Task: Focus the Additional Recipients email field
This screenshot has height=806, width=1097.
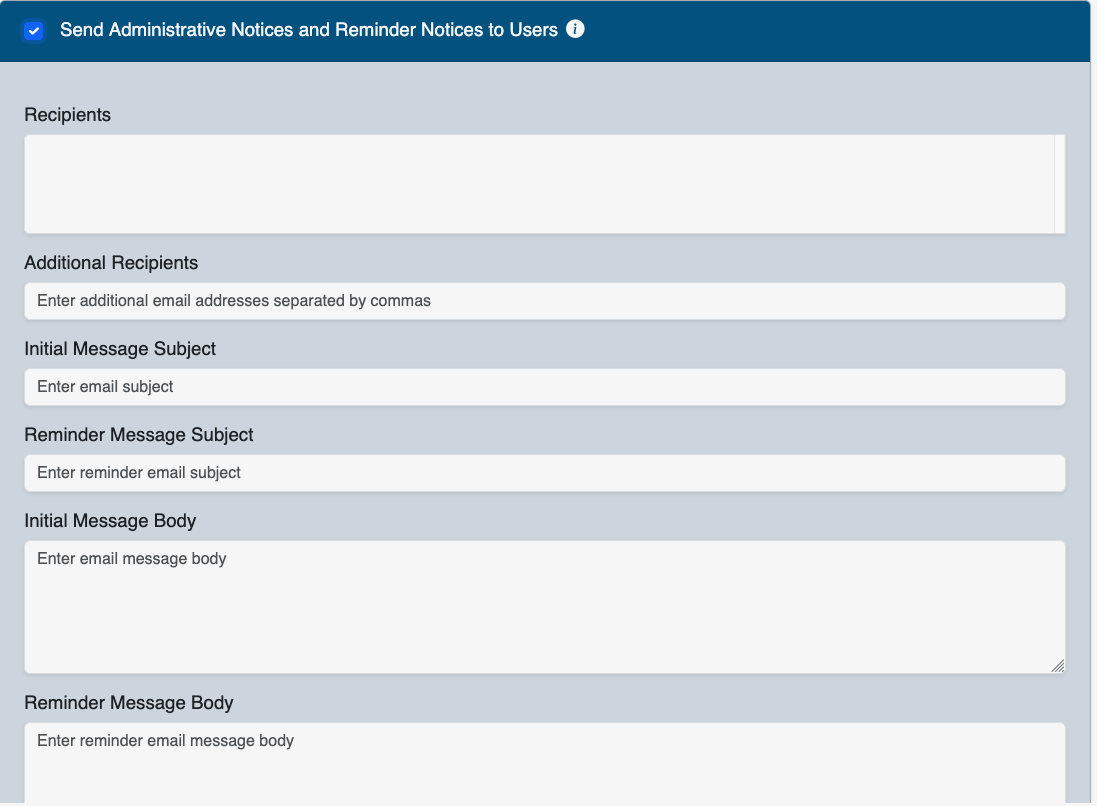Action: (544, 301)
